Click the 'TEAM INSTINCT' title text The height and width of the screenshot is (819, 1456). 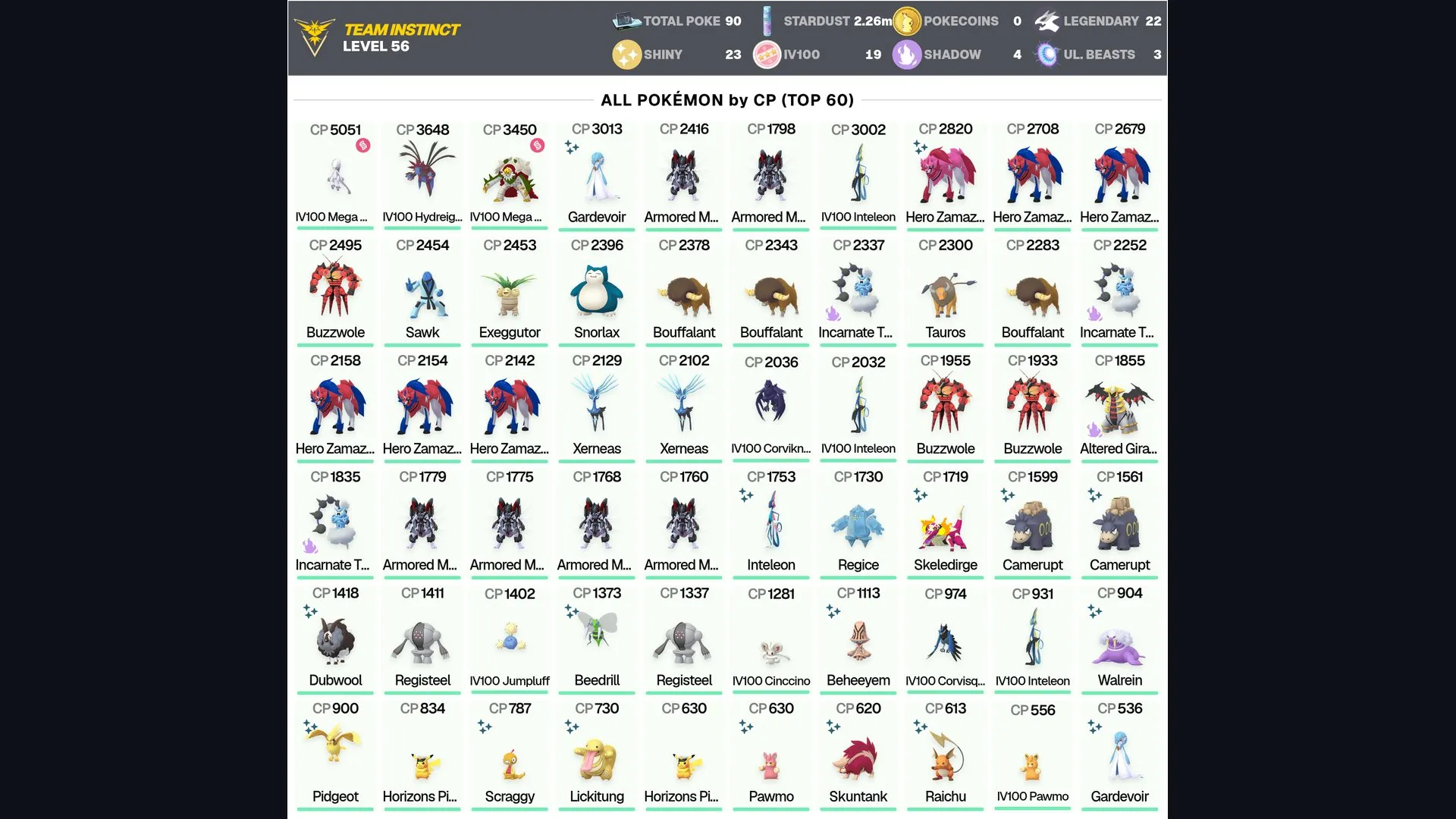click(402, 30)
